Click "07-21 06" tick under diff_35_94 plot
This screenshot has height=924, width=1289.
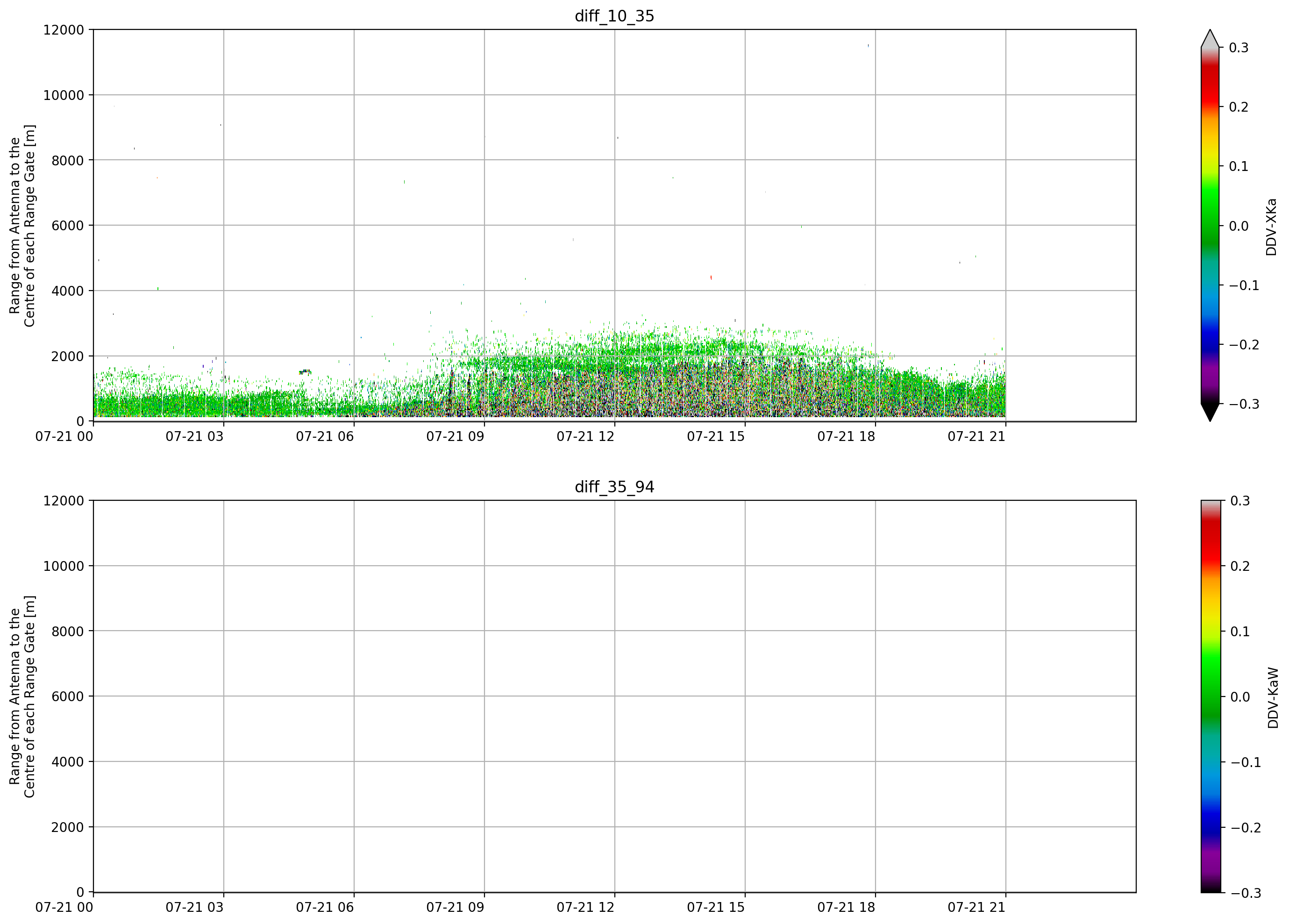325,908
